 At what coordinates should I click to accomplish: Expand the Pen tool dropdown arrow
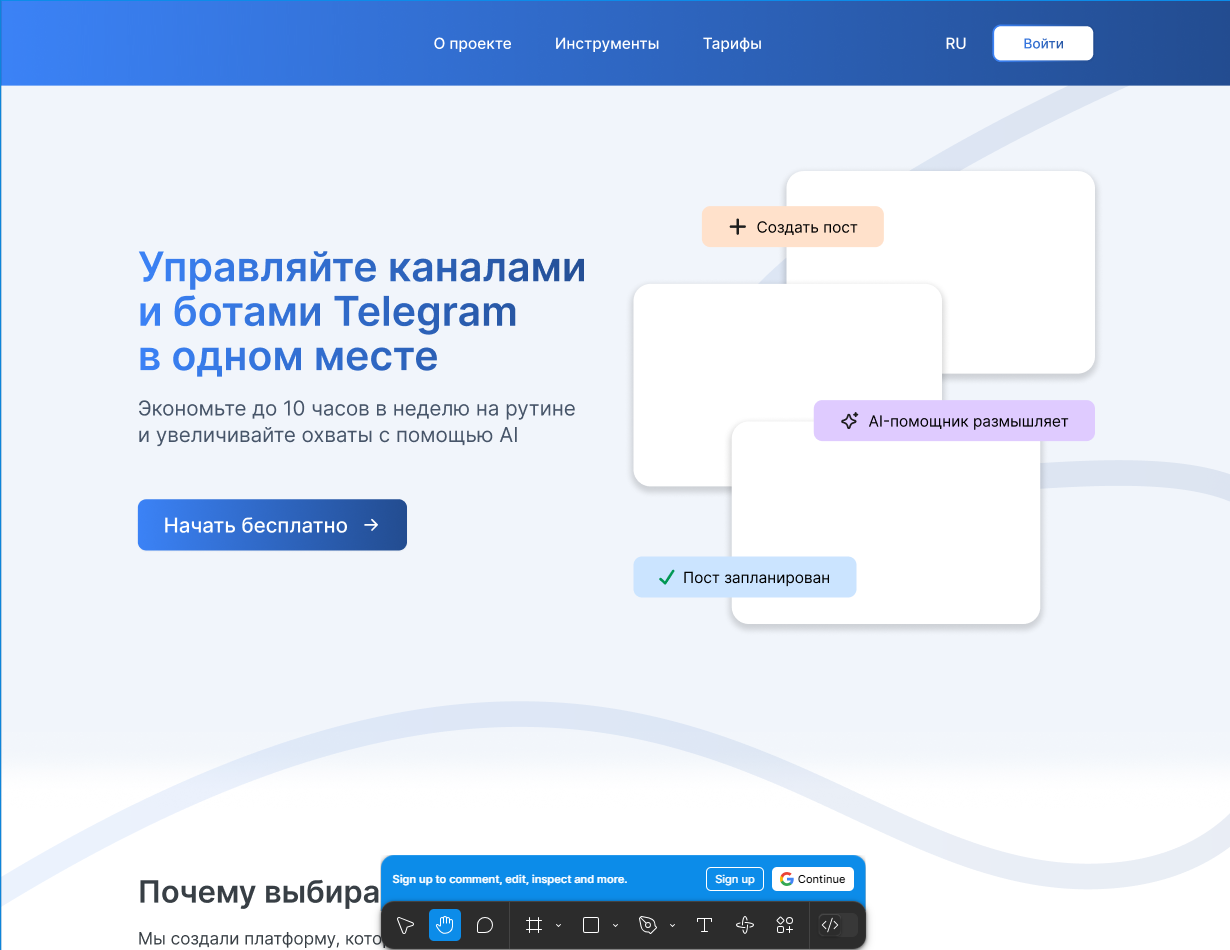672,926
